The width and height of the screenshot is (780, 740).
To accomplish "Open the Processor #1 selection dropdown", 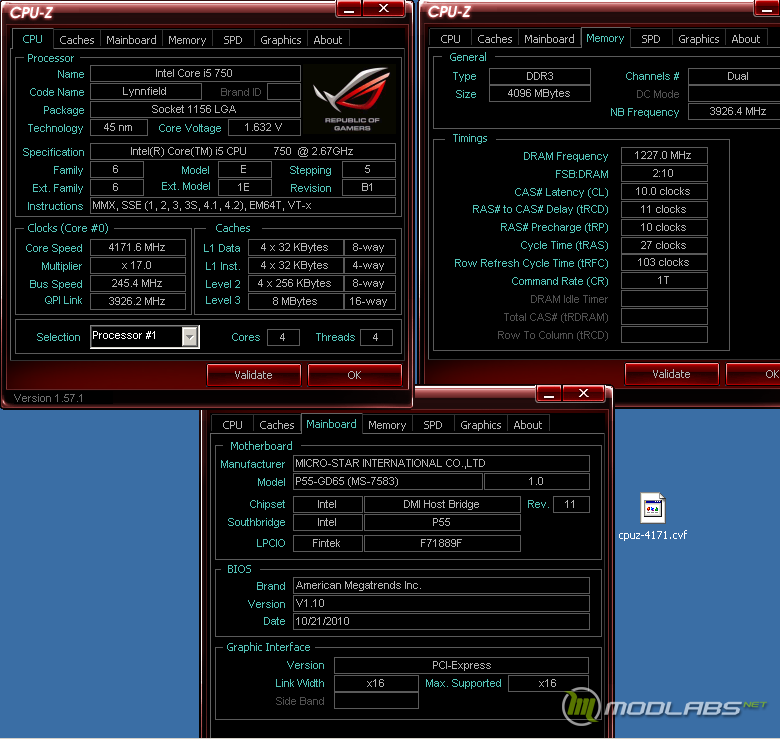I will point(189,337).
